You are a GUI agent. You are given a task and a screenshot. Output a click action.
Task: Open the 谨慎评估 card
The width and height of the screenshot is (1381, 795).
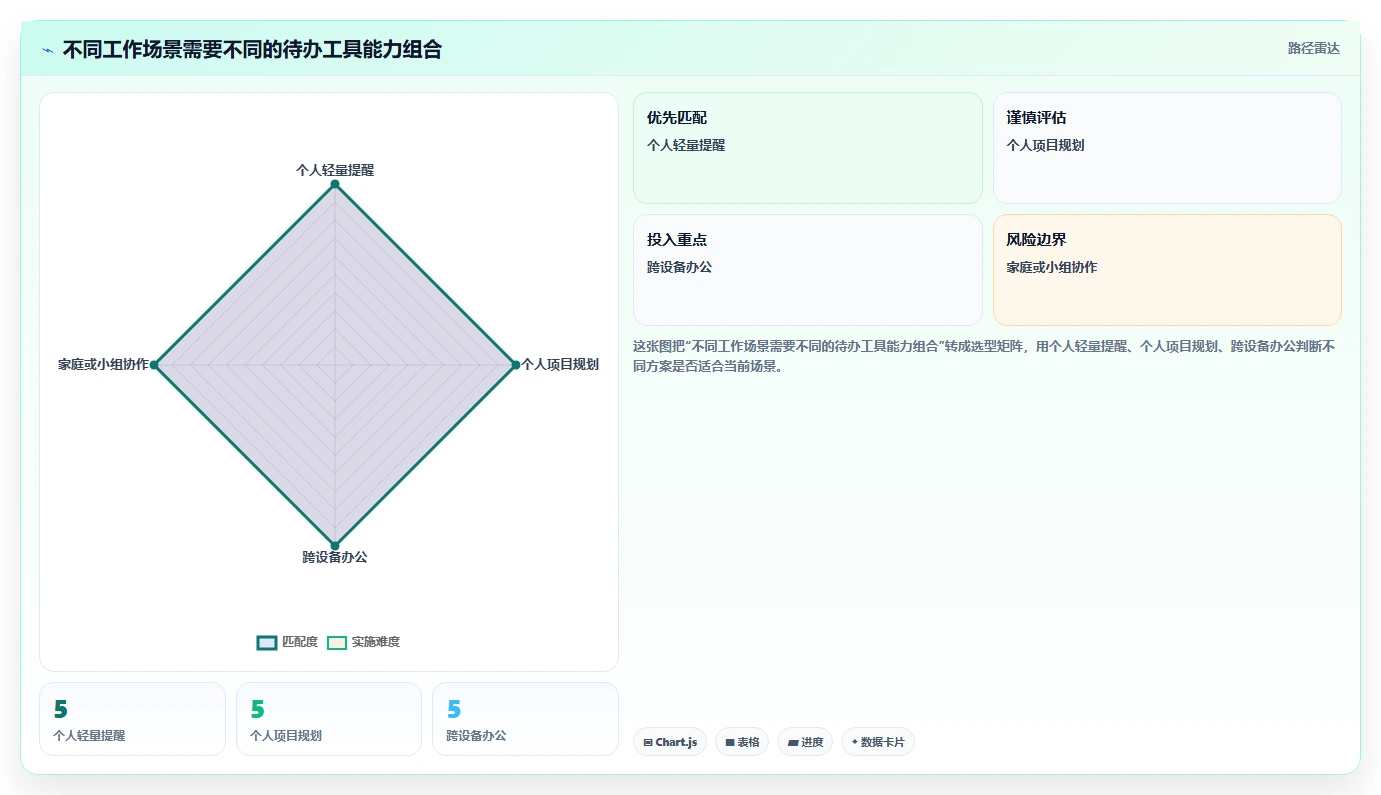click(x=1167, y=148)
